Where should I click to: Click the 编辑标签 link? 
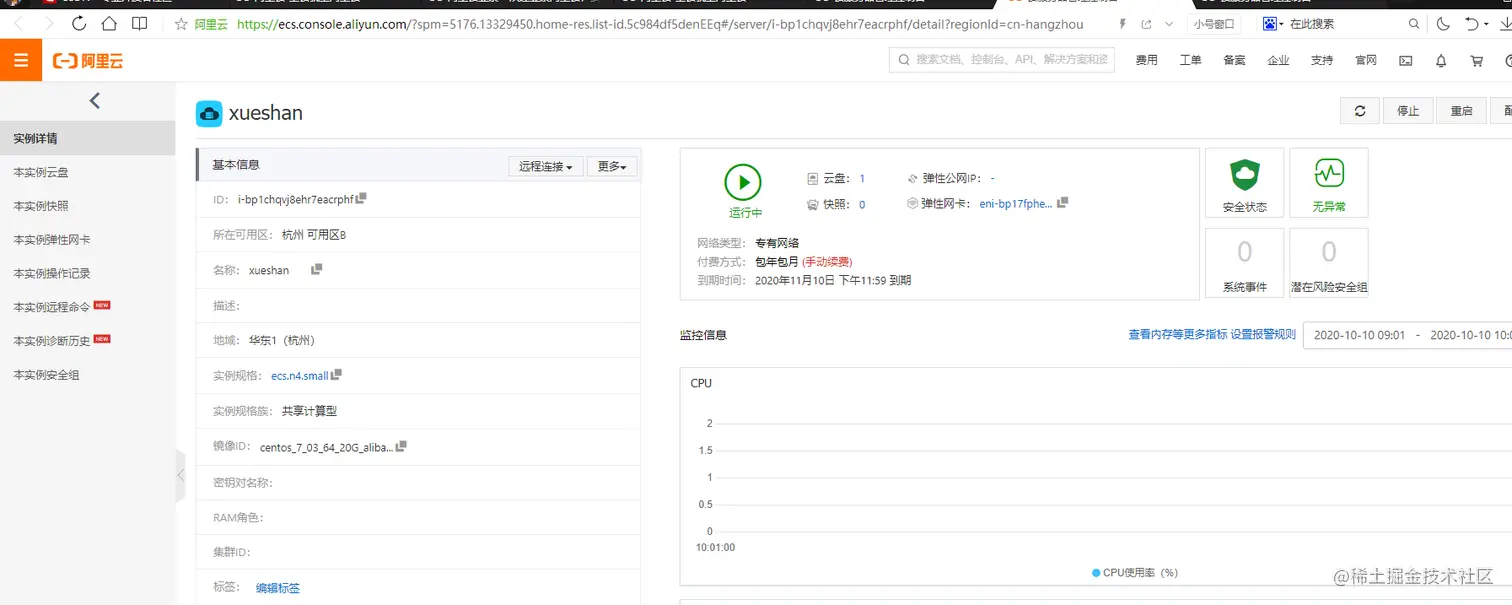click(x=278, y=588)
